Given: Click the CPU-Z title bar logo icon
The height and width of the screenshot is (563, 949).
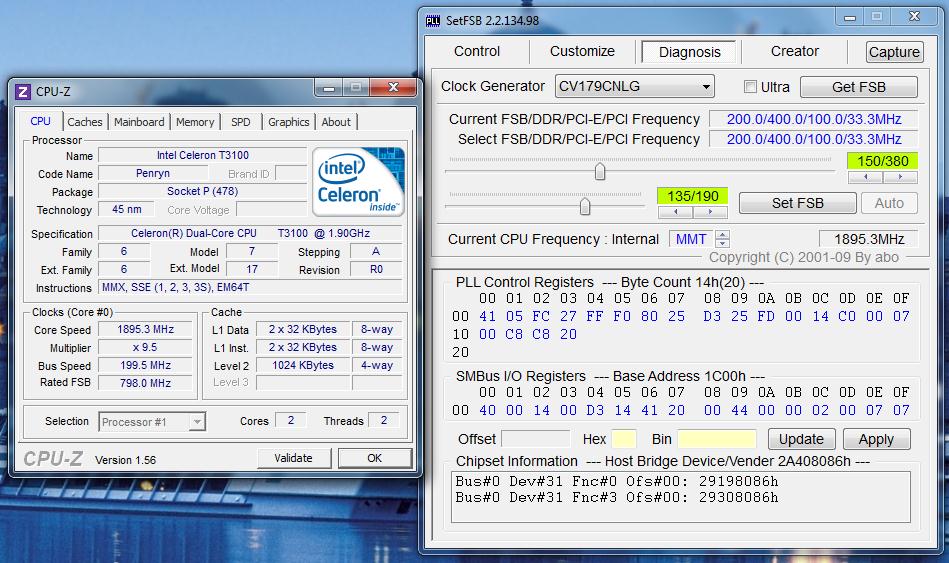Looking at the screenshot, I should pyautogui.click(x=23, y=91).
